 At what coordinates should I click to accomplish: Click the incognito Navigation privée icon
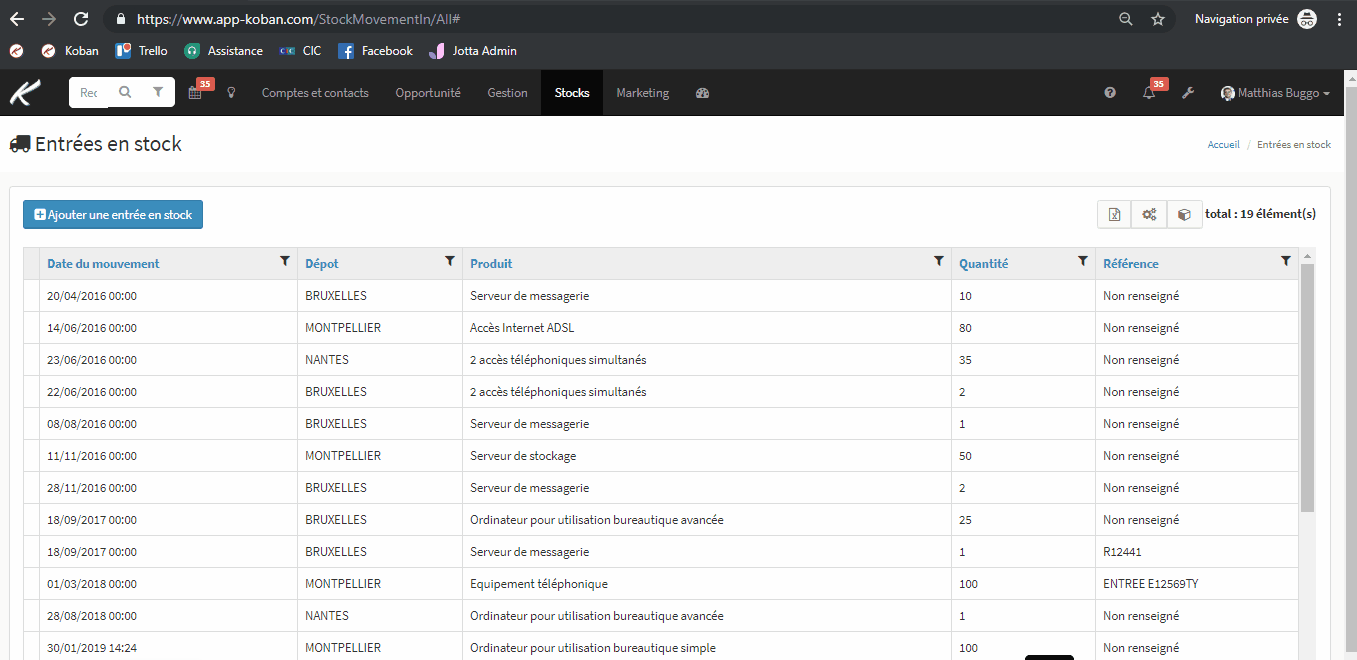click(1307, 19)
